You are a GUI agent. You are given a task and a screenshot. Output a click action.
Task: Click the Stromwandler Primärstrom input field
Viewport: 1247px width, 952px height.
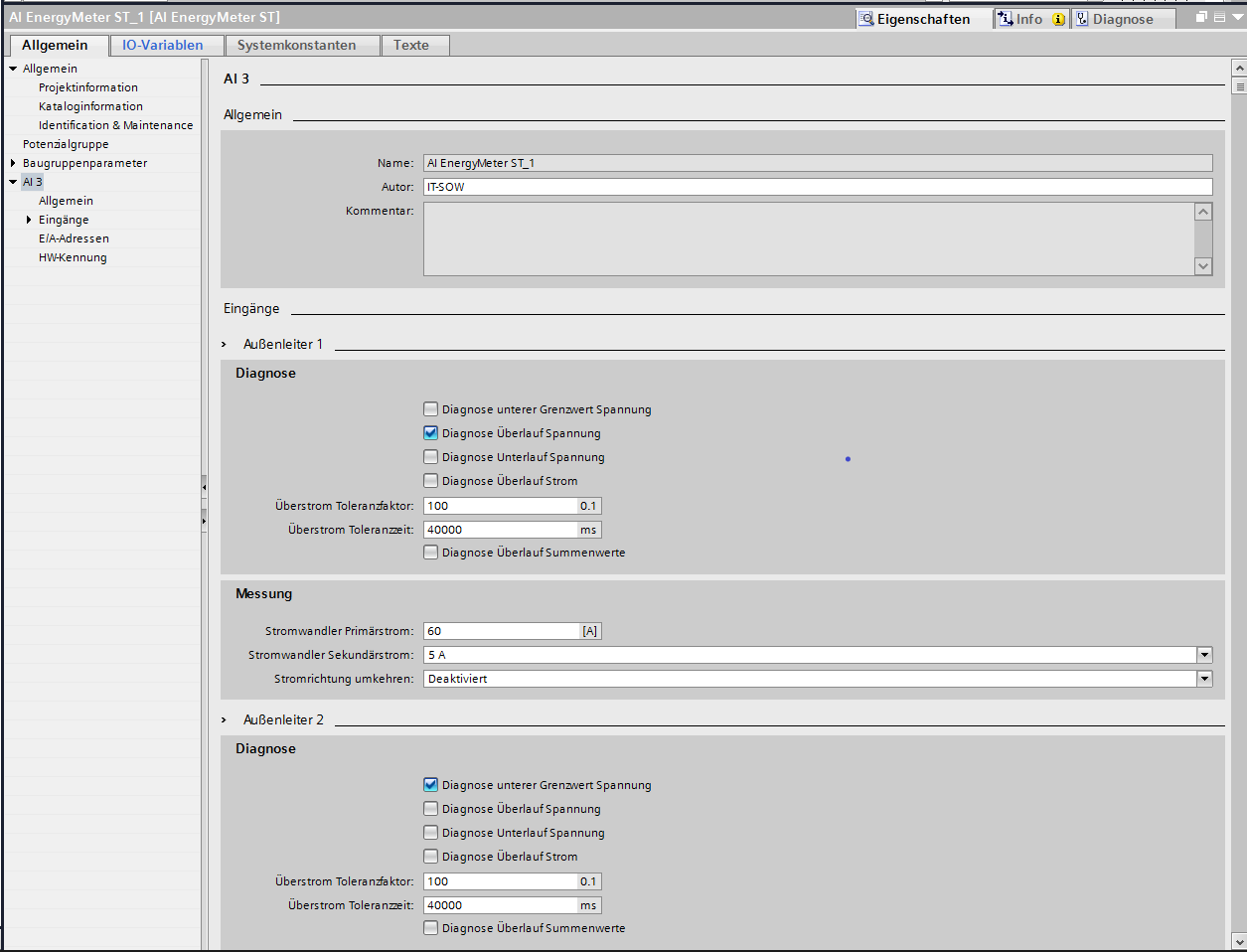coord(502,631)
